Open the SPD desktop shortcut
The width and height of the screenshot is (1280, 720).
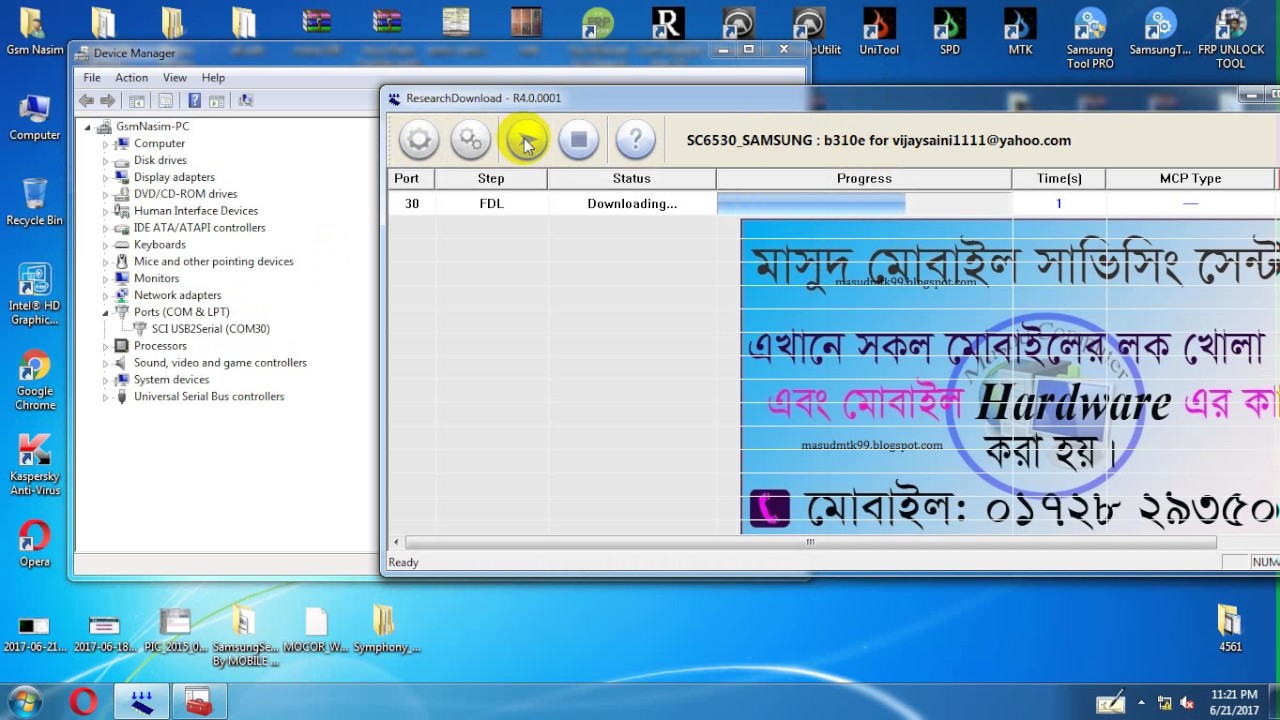950,31
